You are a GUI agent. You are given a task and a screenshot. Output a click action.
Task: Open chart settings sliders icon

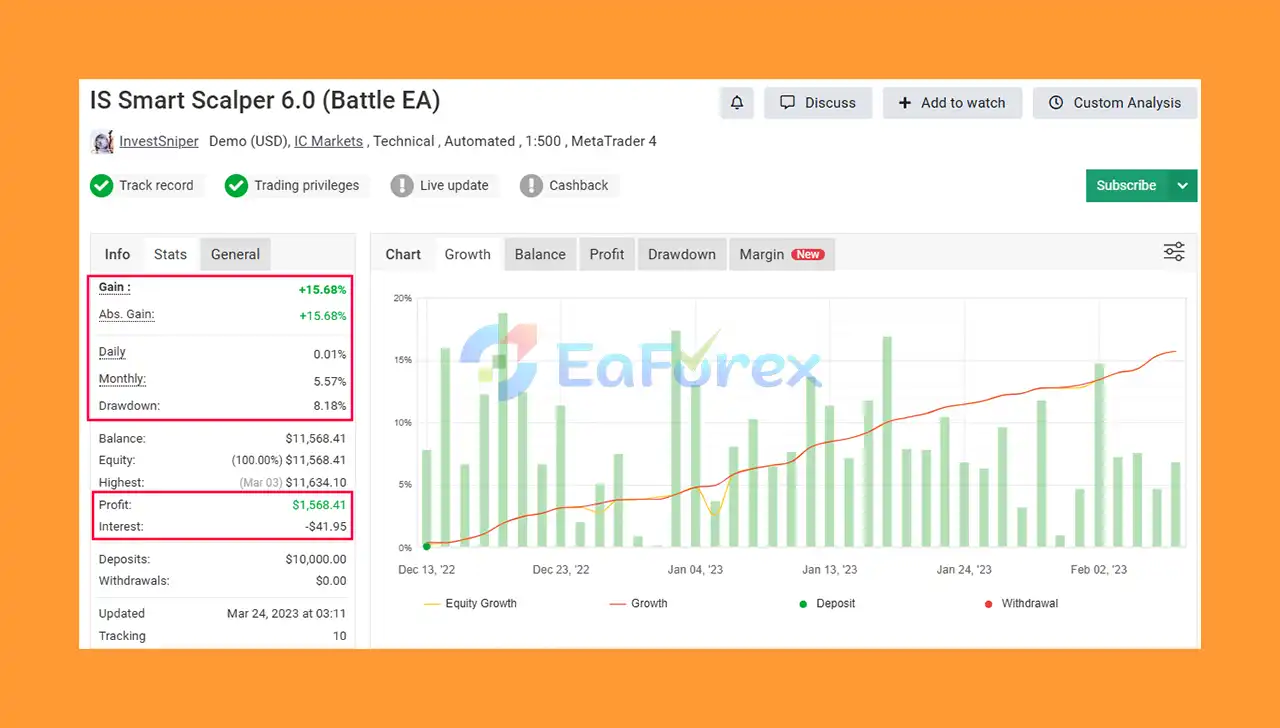tap(1174, 252)
